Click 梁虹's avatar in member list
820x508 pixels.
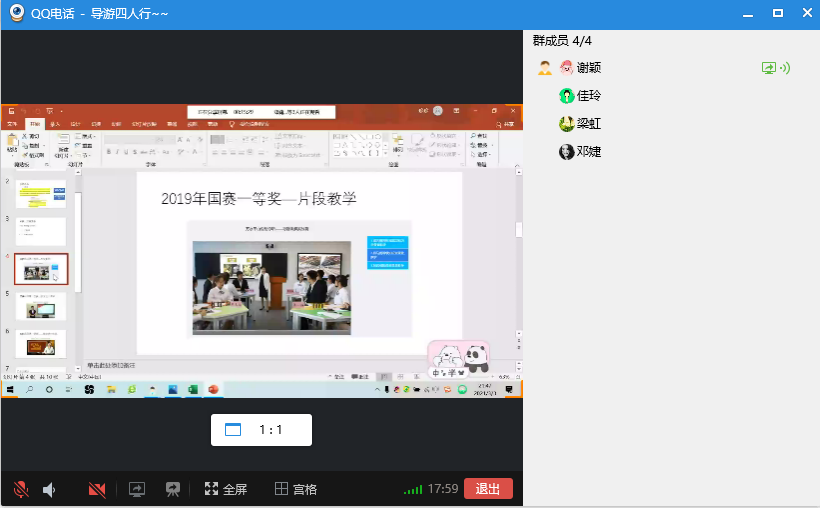pos(567,124)
